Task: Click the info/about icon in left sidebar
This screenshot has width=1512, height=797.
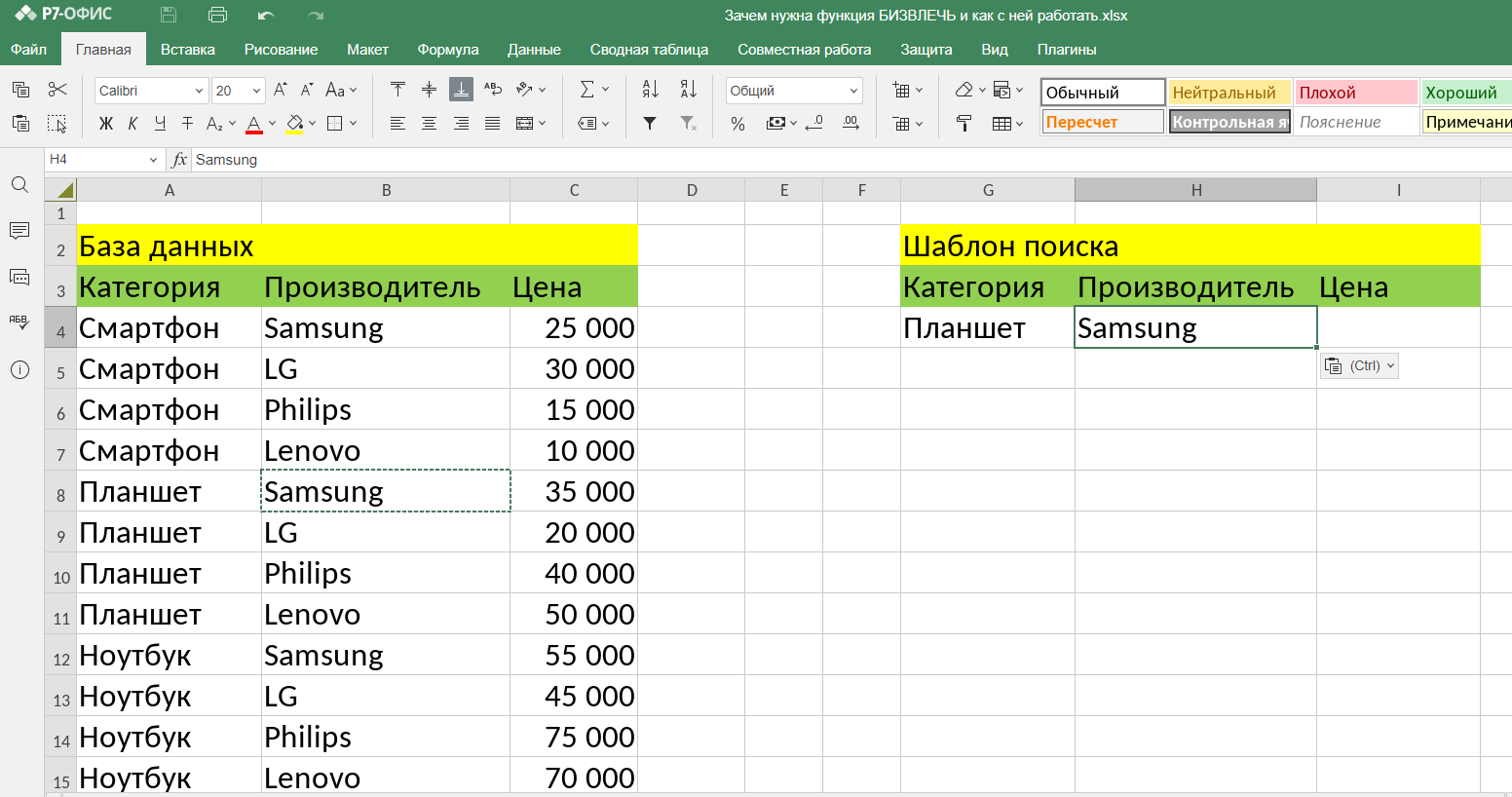Action: [19, 370]
